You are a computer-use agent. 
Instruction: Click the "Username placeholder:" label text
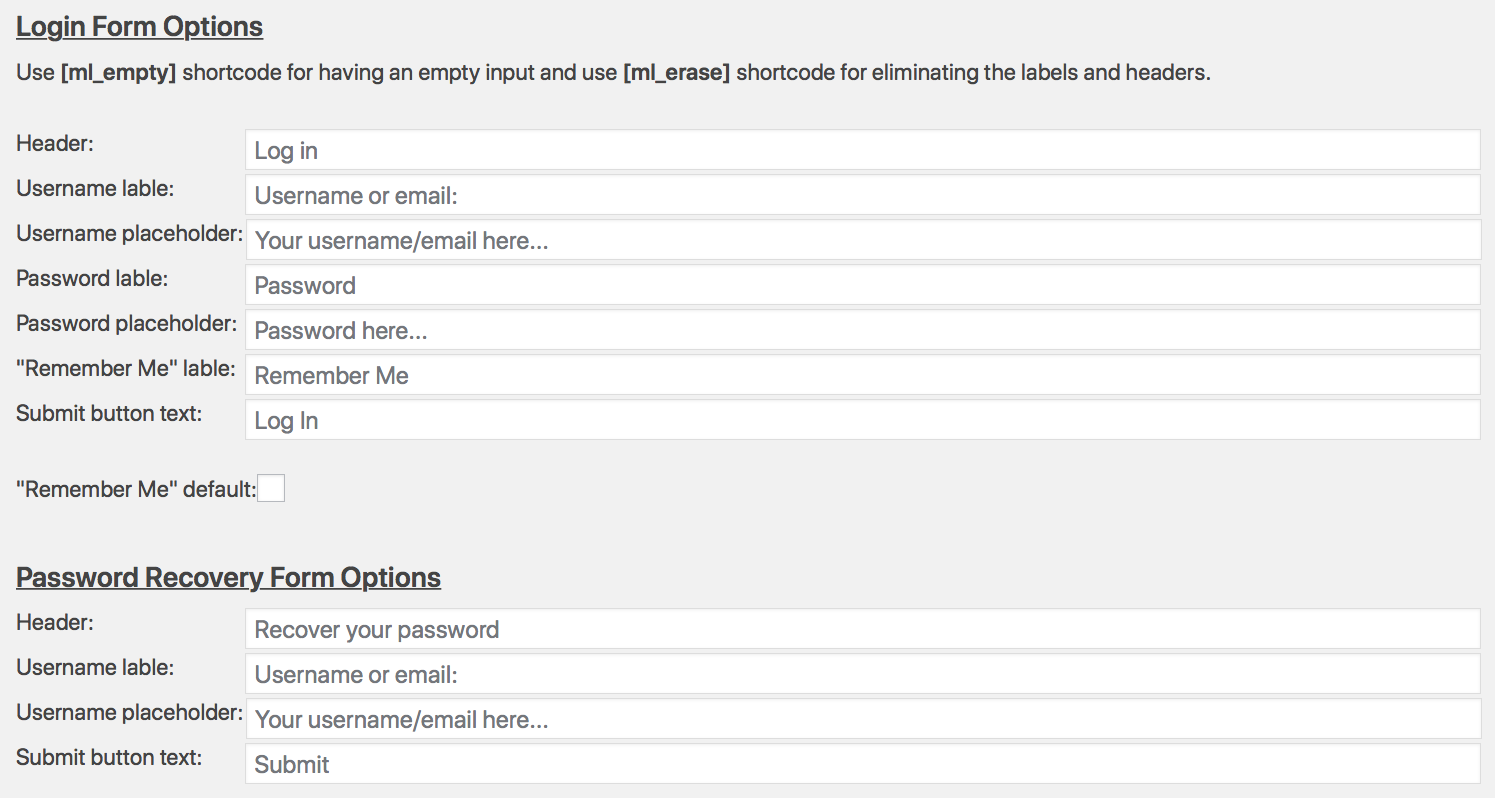coord(127,233)
